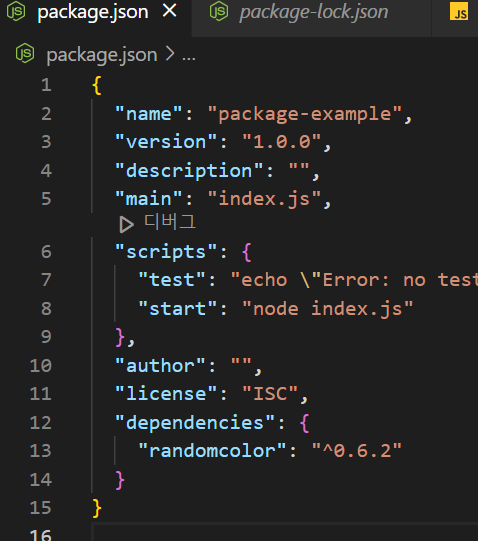The height and width of the screenshot is (541, 478).
Task: Click the "test" key on line 7
Action: 172,280
